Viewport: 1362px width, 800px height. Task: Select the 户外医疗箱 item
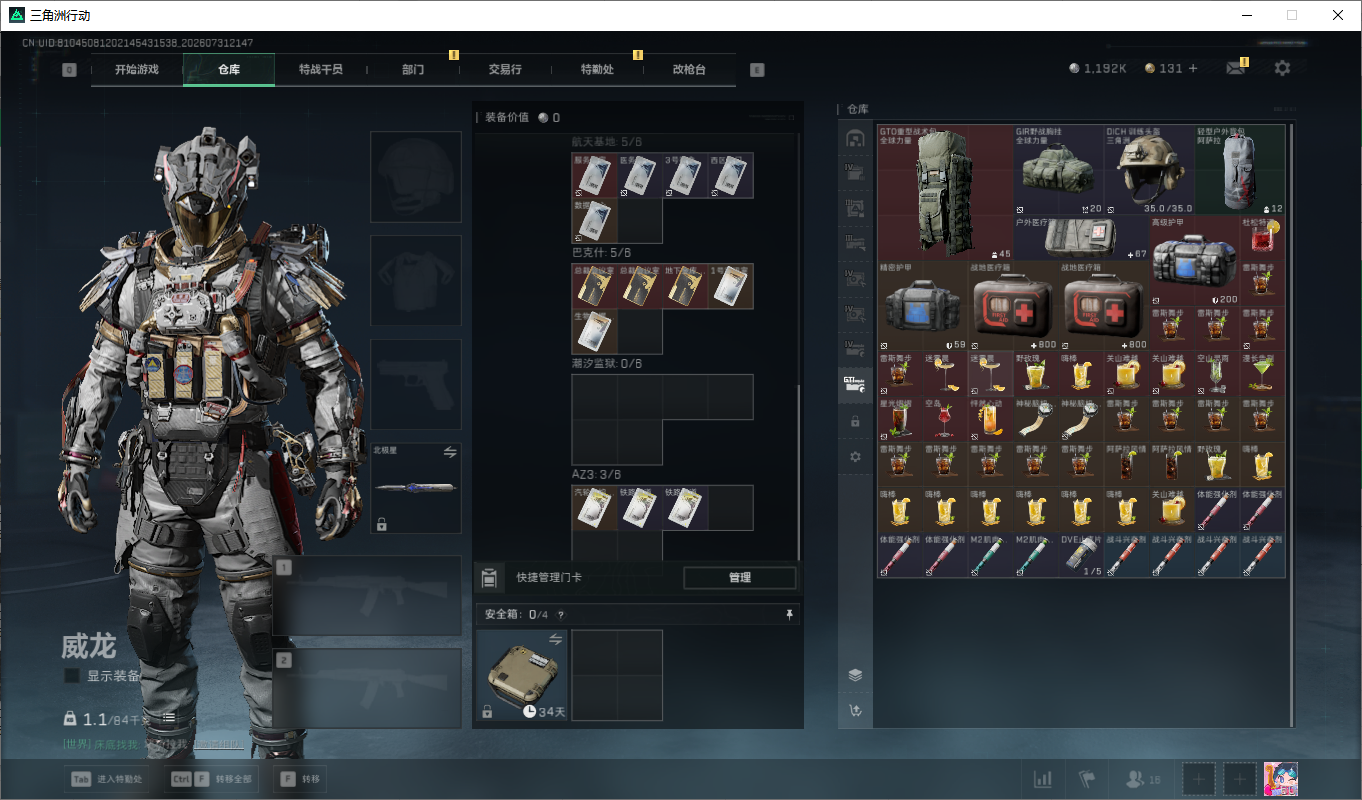(x=1081, y=238)
